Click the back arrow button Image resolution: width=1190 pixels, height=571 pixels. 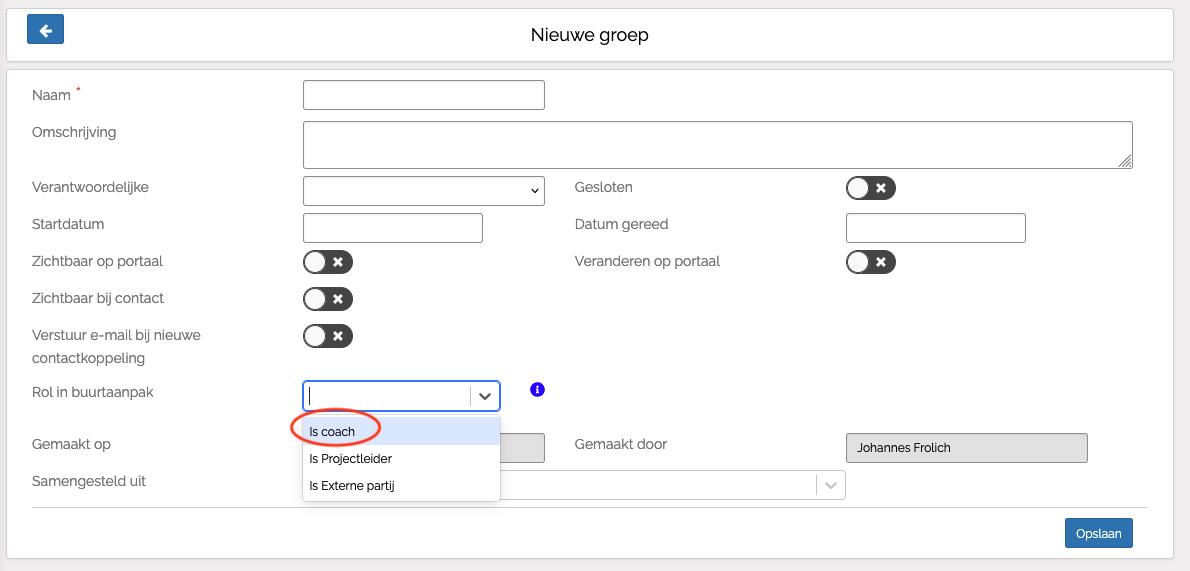click(x=46, y=30)
